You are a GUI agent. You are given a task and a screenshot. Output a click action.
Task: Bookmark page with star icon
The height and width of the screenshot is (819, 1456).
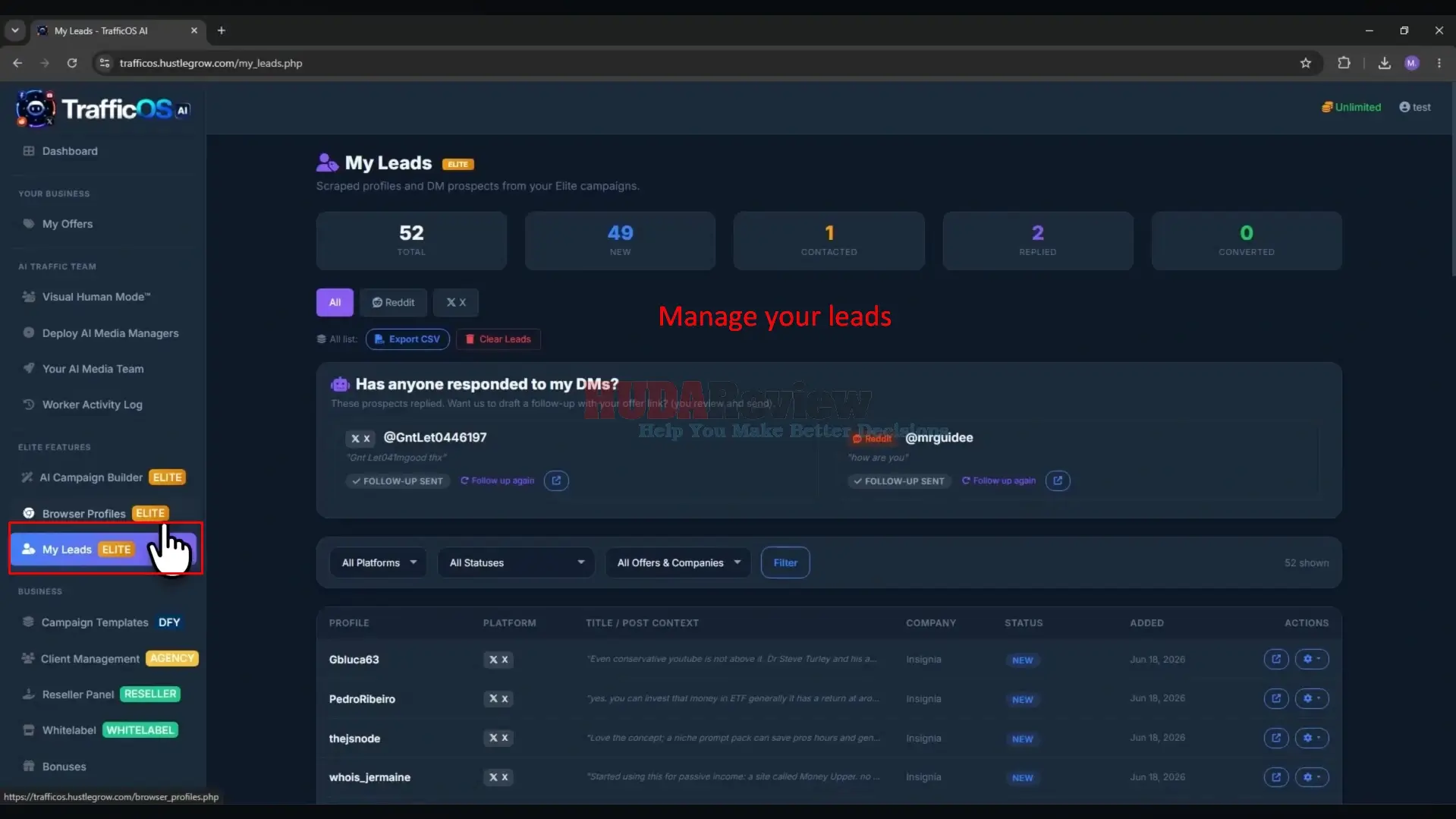(x=1306, y=63)
